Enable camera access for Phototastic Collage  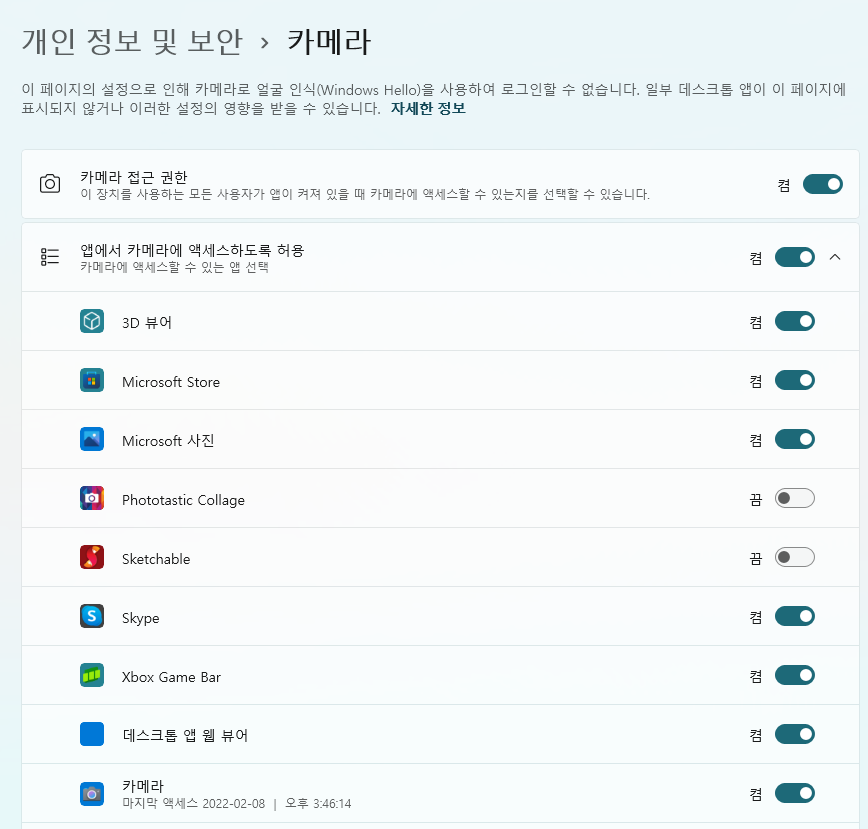click(x=794, y=499)
